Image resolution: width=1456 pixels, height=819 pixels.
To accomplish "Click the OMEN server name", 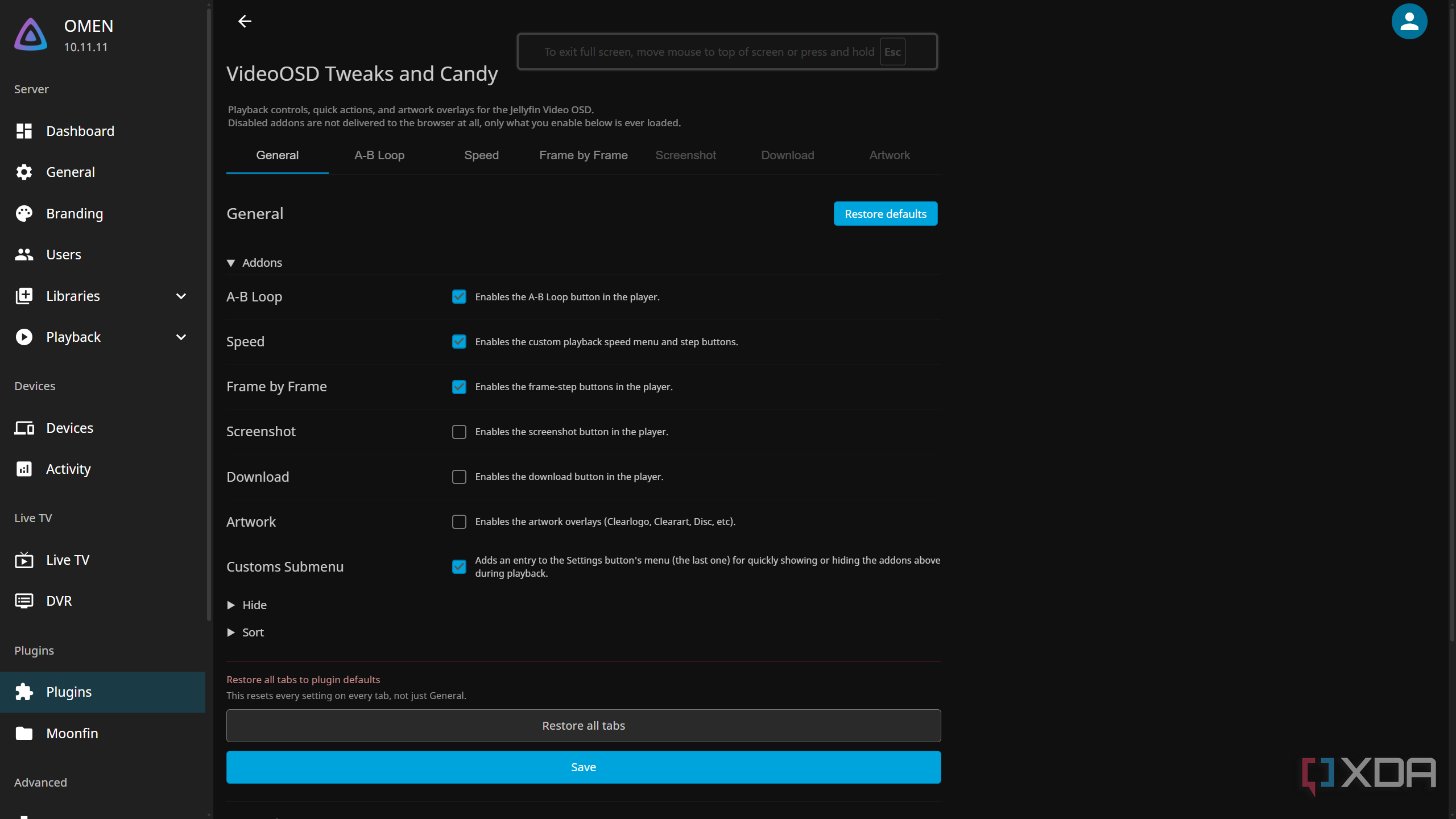I will (x=89, y=26).
